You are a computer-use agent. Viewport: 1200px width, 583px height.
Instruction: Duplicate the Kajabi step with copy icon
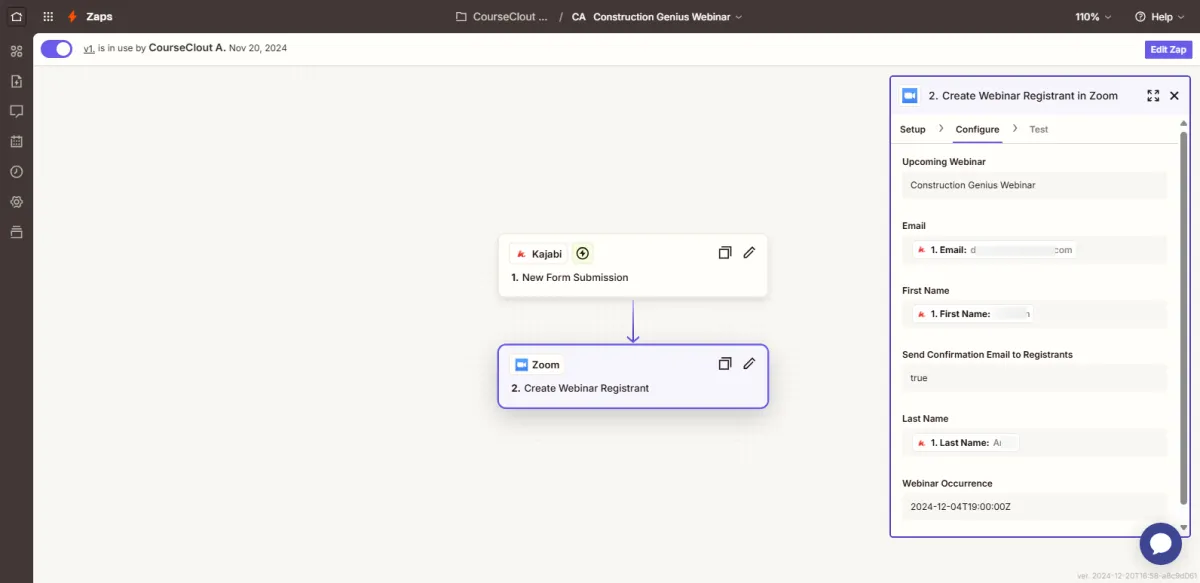725,253
